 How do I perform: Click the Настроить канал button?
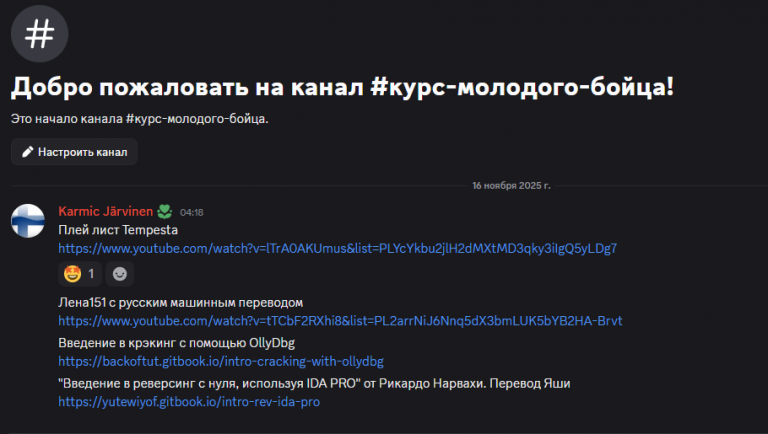[x=74, y=152]
